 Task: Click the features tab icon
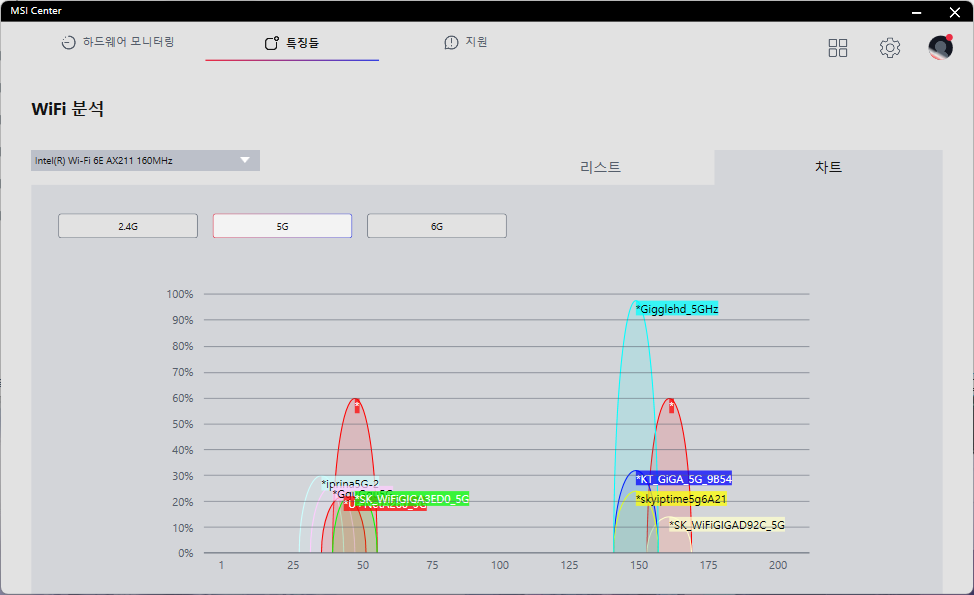click(x=271, y=43)
